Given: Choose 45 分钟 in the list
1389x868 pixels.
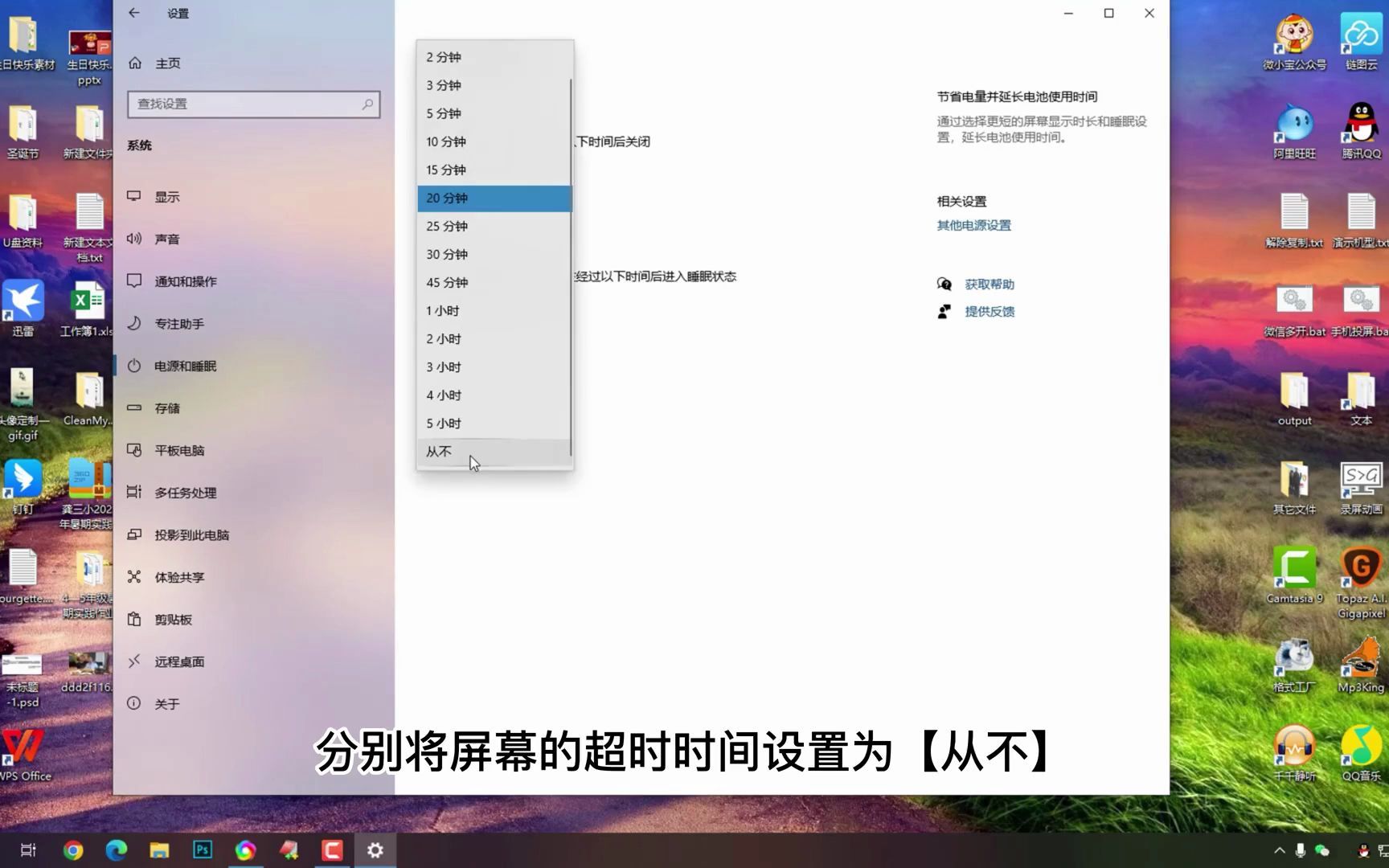Looking at the screenshot, I should pos(494,282).
